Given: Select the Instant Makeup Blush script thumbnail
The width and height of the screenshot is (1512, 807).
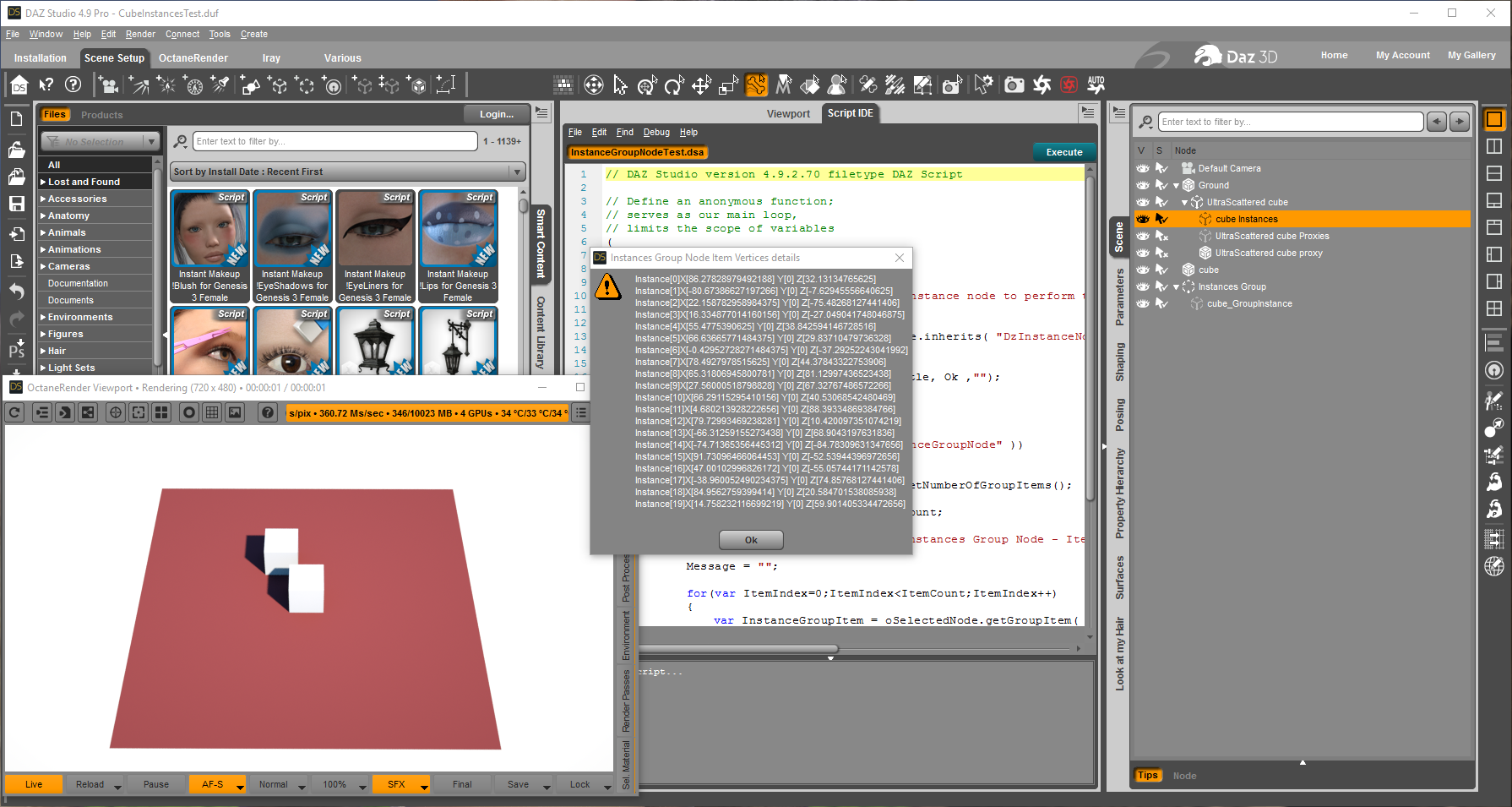Looking at the screenshot, I should [209, 246].
